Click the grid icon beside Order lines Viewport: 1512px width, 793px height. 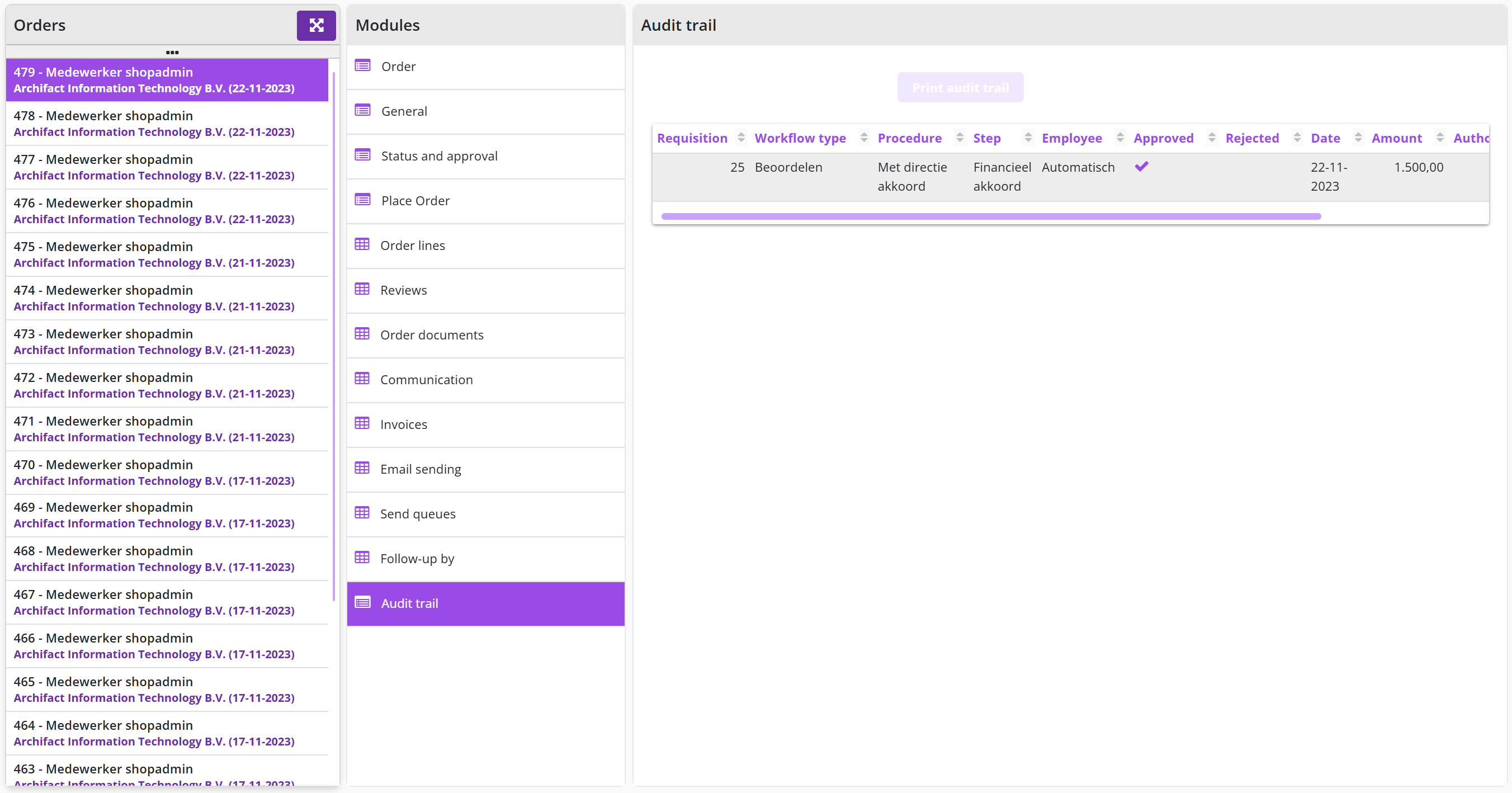pyautogui.click(x=362, y=244)
